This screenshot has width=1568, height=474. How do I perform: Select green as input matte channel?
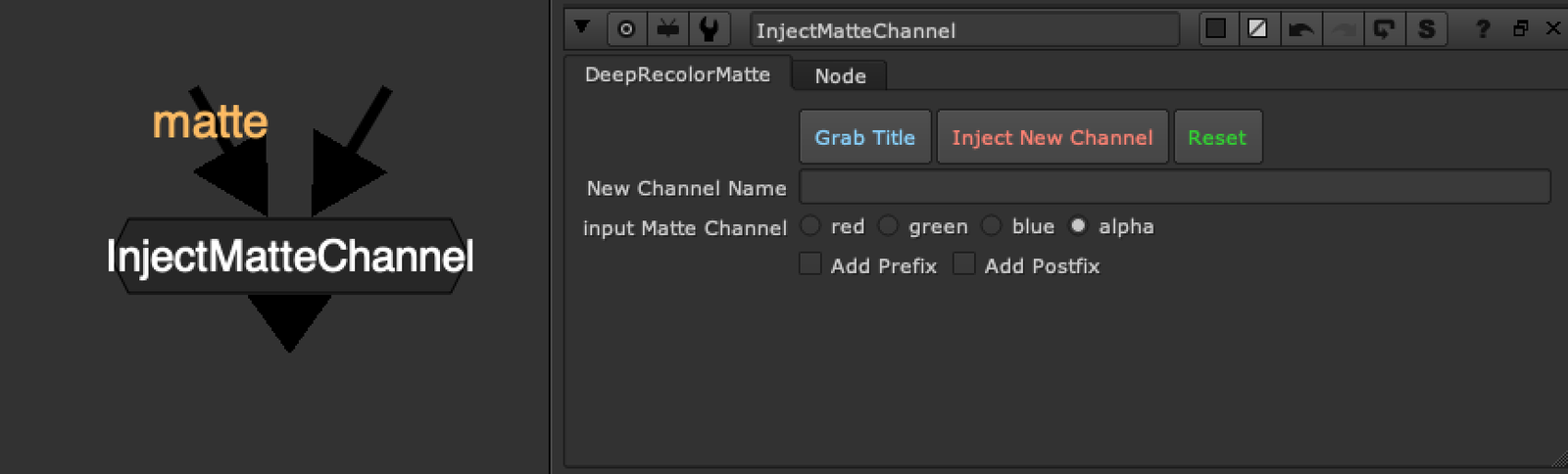[x=888, y=226]
